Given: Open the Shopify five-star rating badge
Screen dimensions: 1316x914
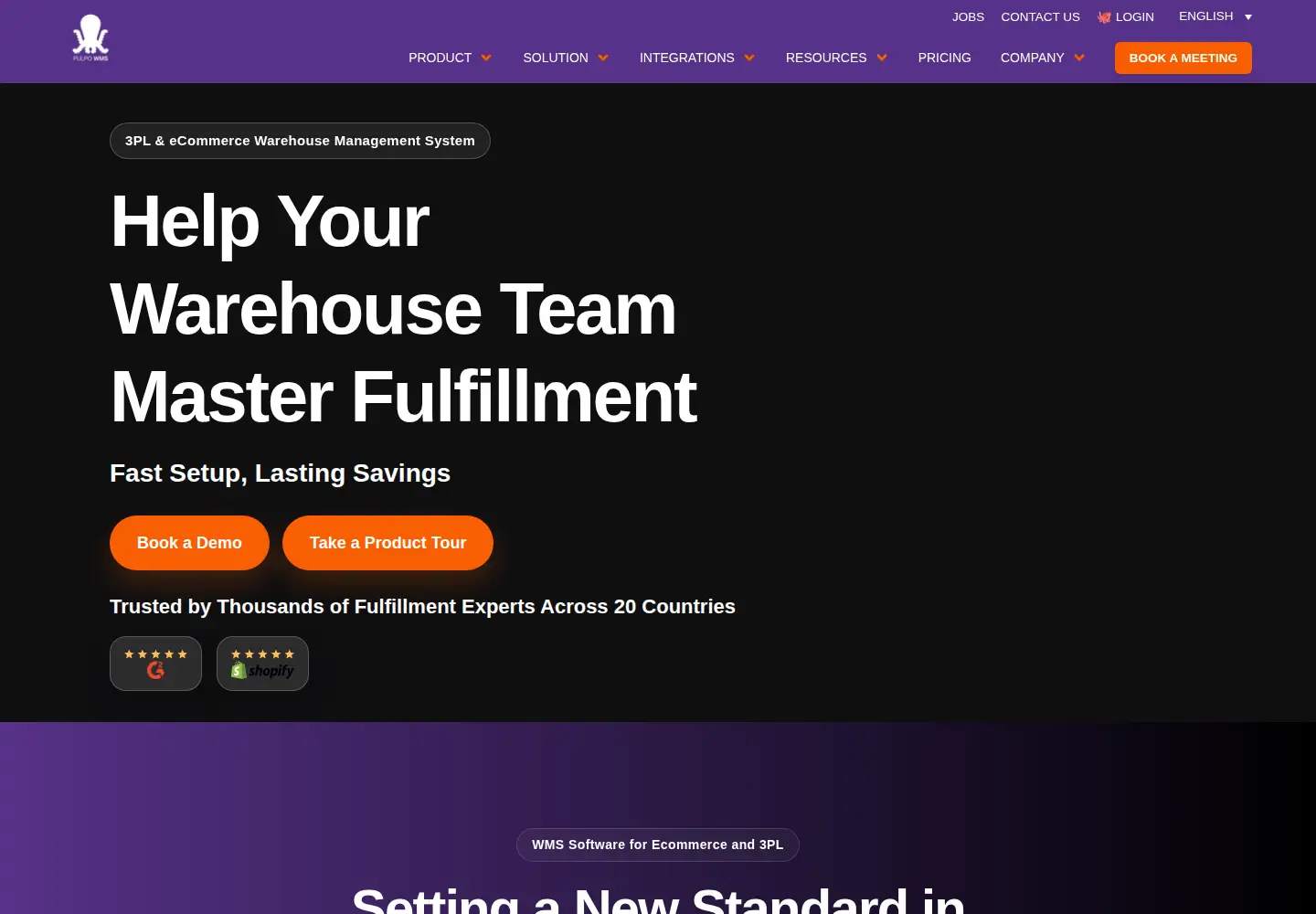Looking at the screenshot, I should pyautogui.click(x=262, y=664).
